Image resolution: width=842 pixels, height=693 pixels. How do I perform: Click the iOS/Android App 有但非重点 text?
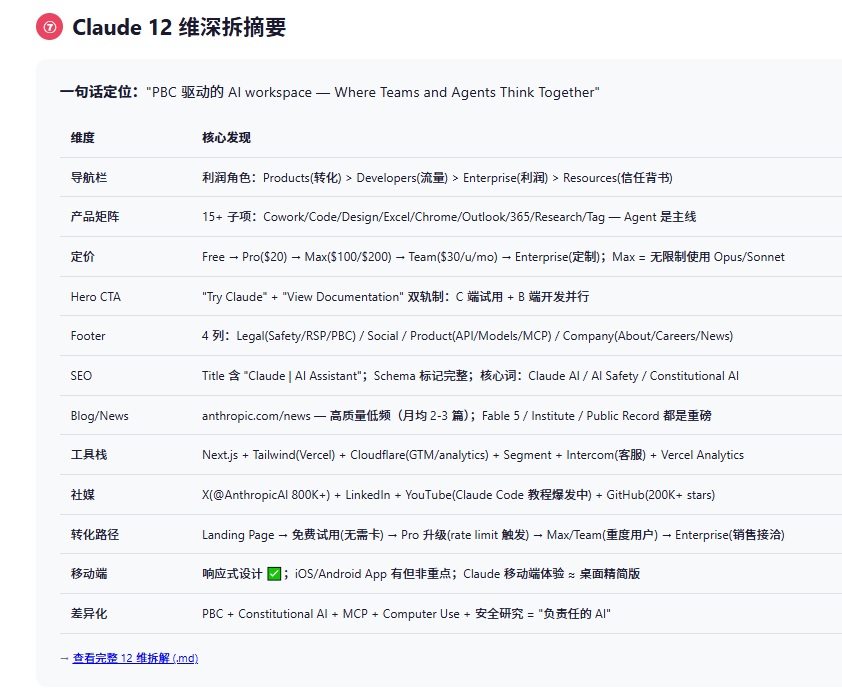(373, 574)
